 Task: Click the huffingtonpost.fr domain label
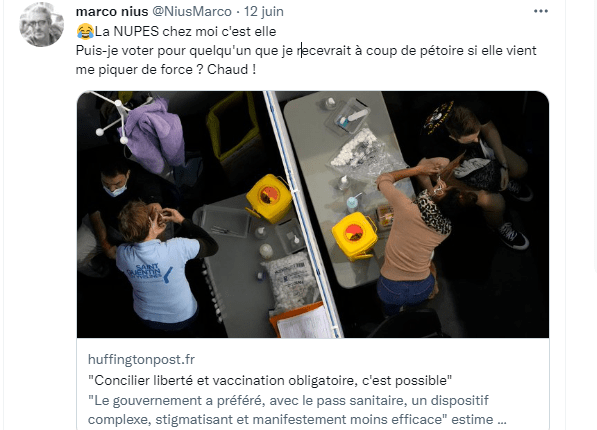(141, 359)
